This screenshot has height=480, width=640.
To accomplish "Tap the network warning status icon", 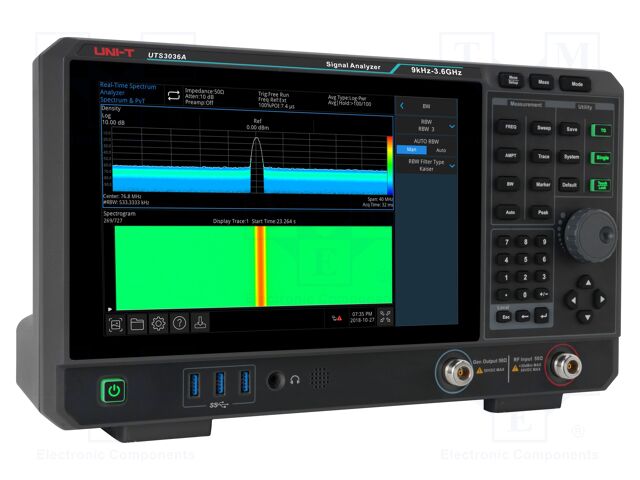I will coord(337,318).
